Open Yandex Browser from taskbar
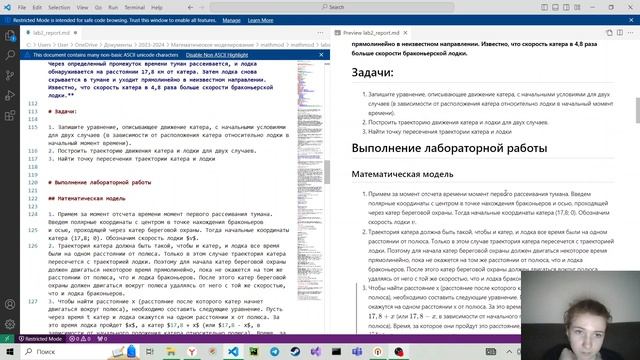This screenshot has height=360, width=640. click(x=191, y=351)
